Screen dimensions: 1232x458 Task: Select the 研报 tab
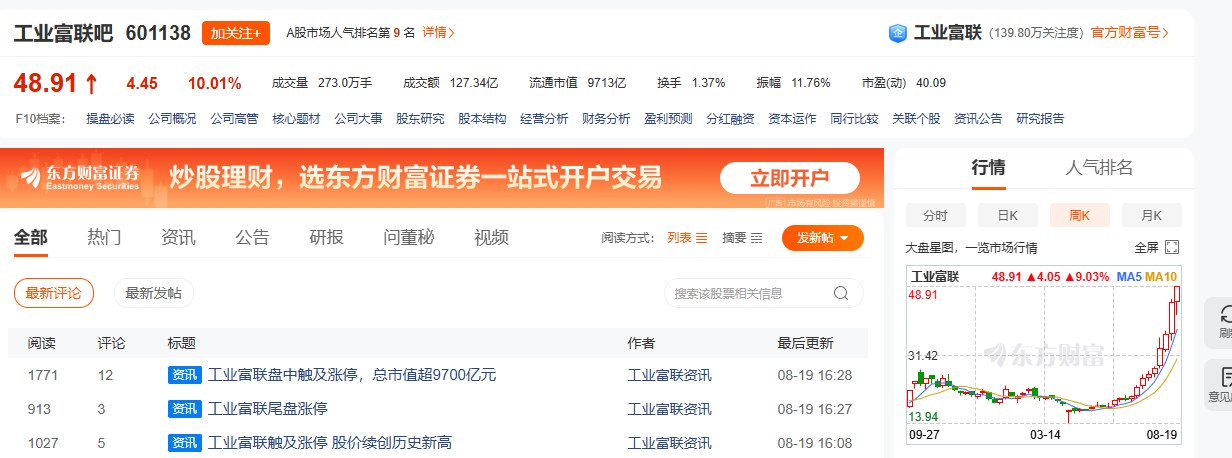click(326, 238)
